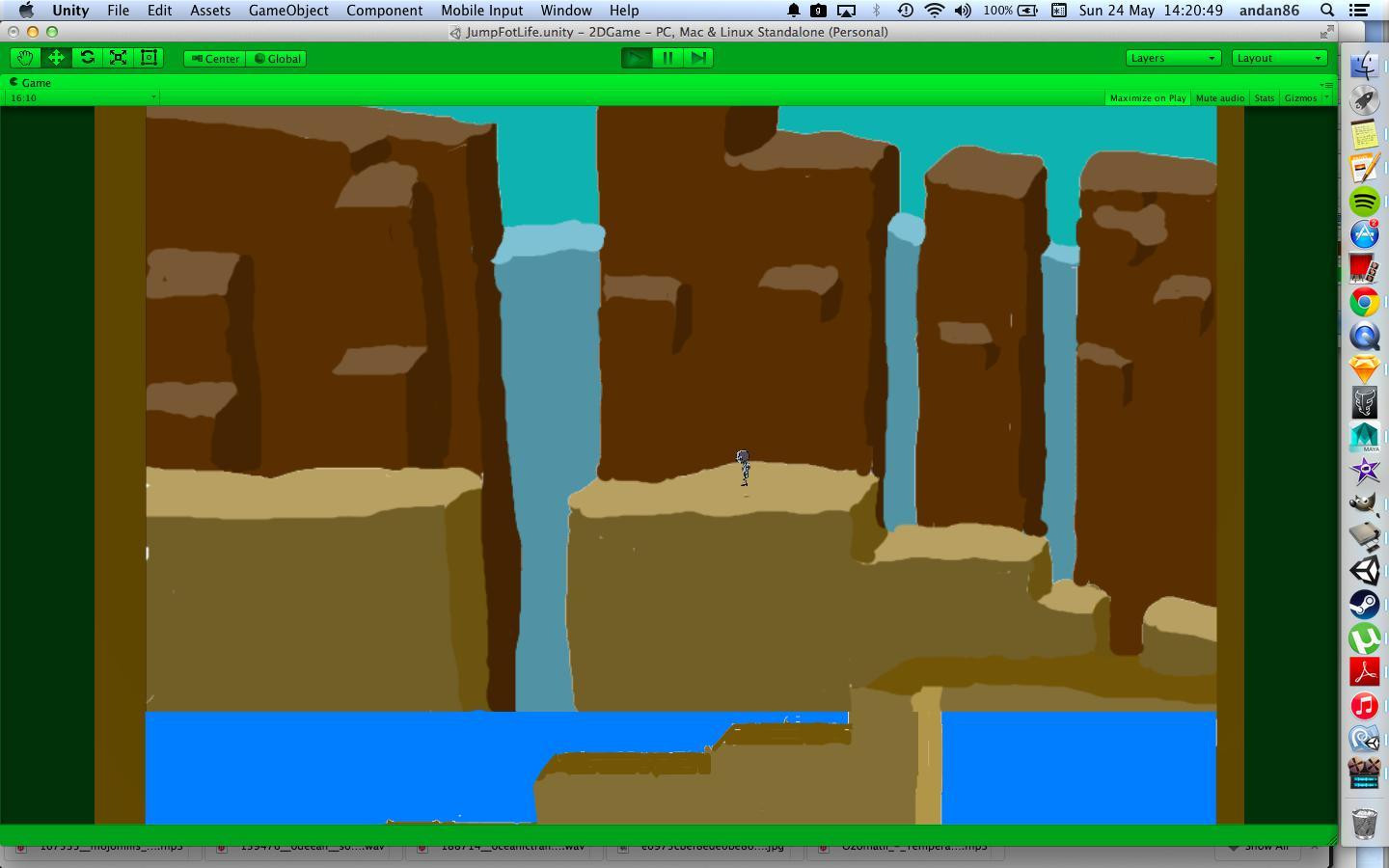Open the Edit menu
The width and height of the screenshot is (1389, 868).
[x=159, y=11]
